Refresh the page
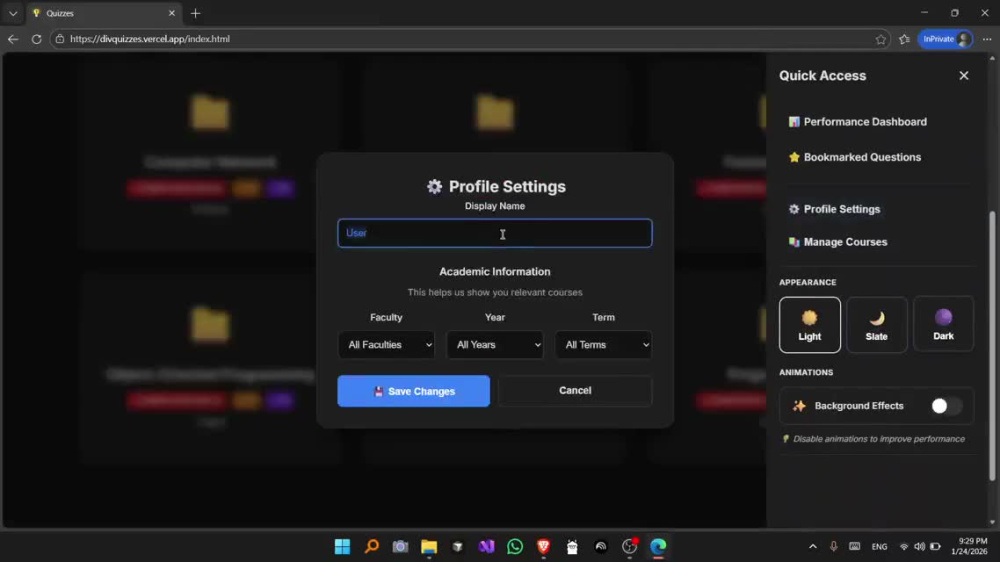The width and height of the screenshot is (1000, 562). [36, 39]
